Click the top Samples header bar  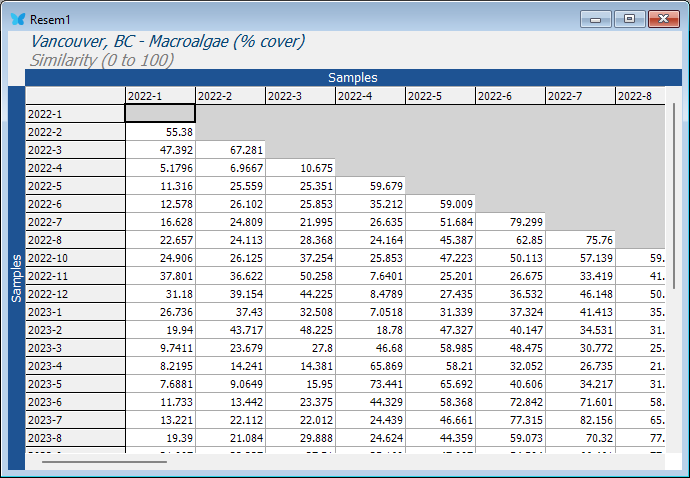353,77
